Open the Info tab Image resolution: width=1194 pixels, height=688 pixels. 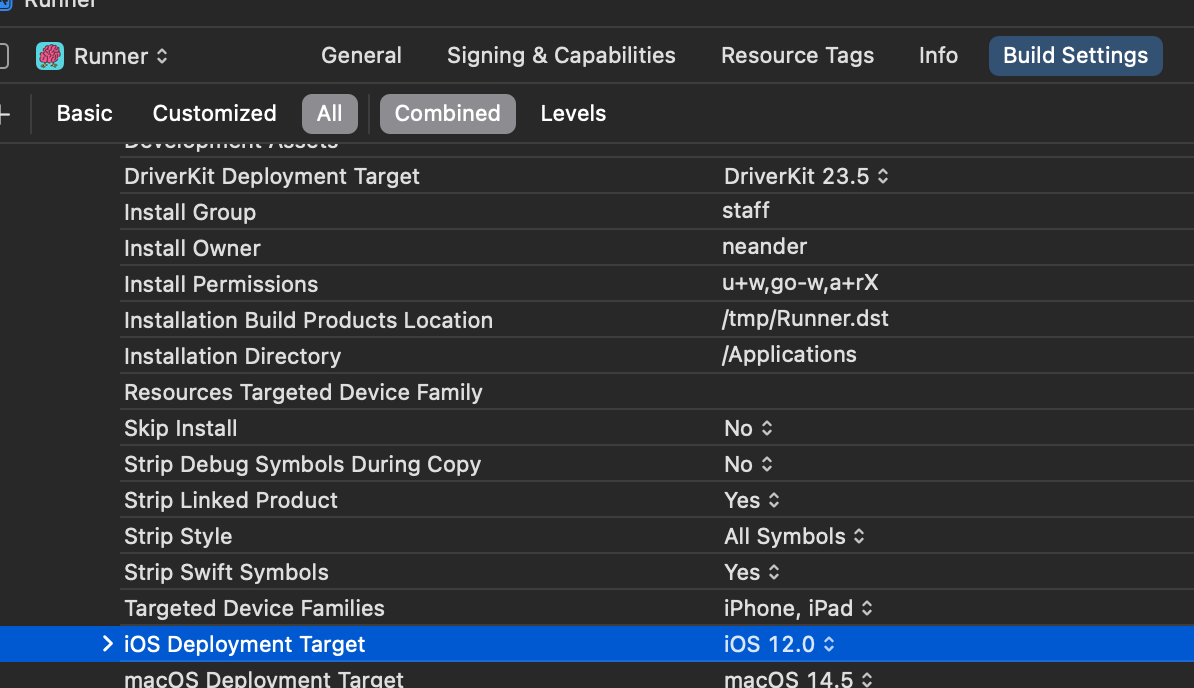[x=938, y=56]
